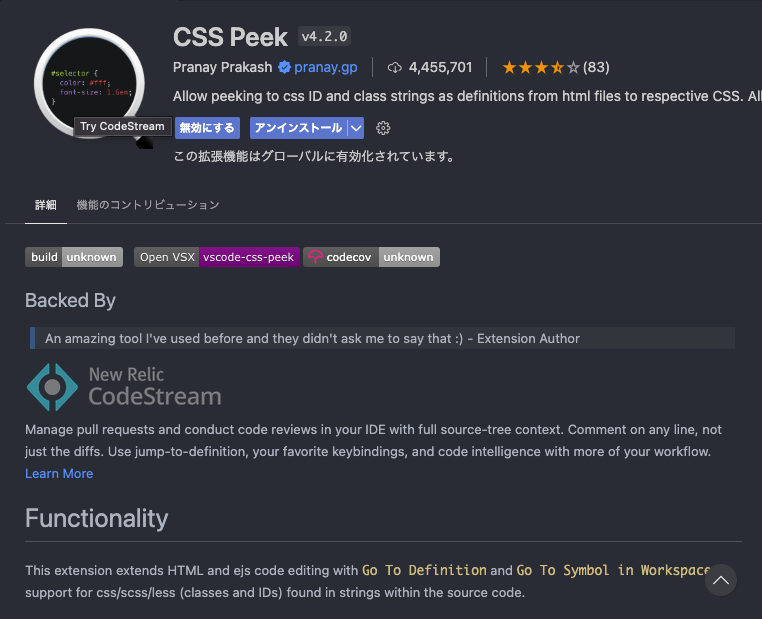Click the アンインストール button
Viewport: 762px width, 619px height.
[x=298, y=128]
